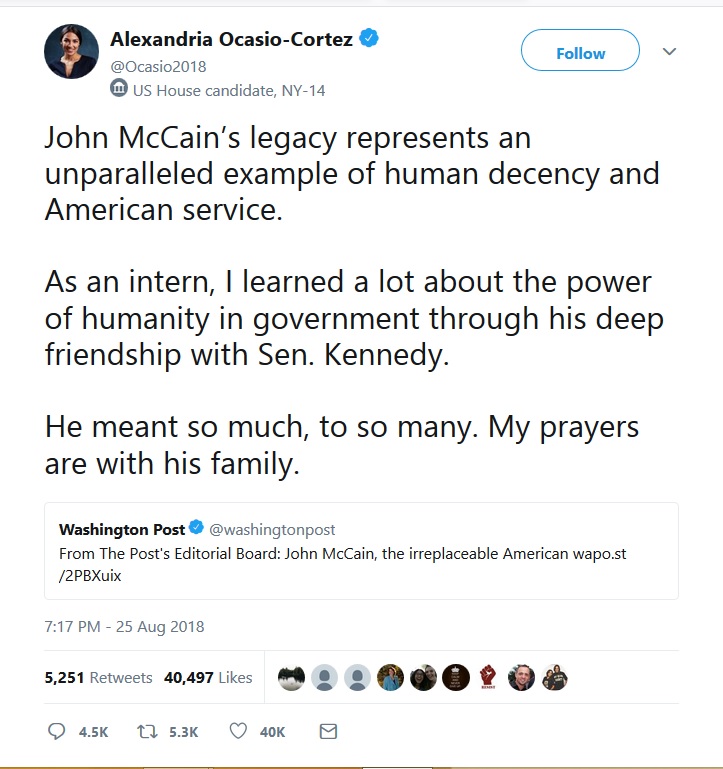
Task: Follow Alexandria Ocasio-Cortez
Action: (580, 51)
